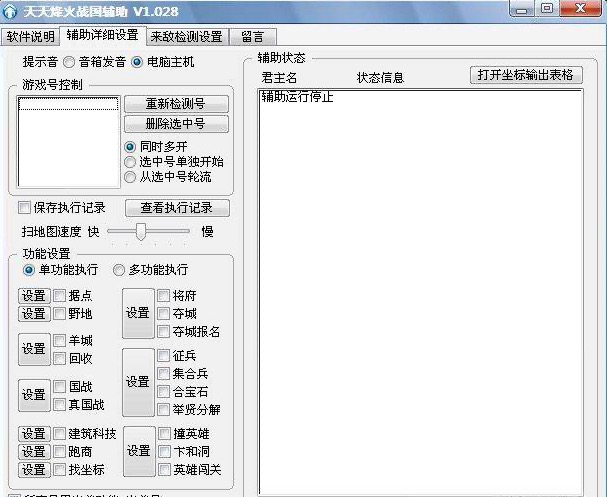Tick the 将府 checkbox
Viewport: 607px width, 497px height.
click(x=163, y=296)
